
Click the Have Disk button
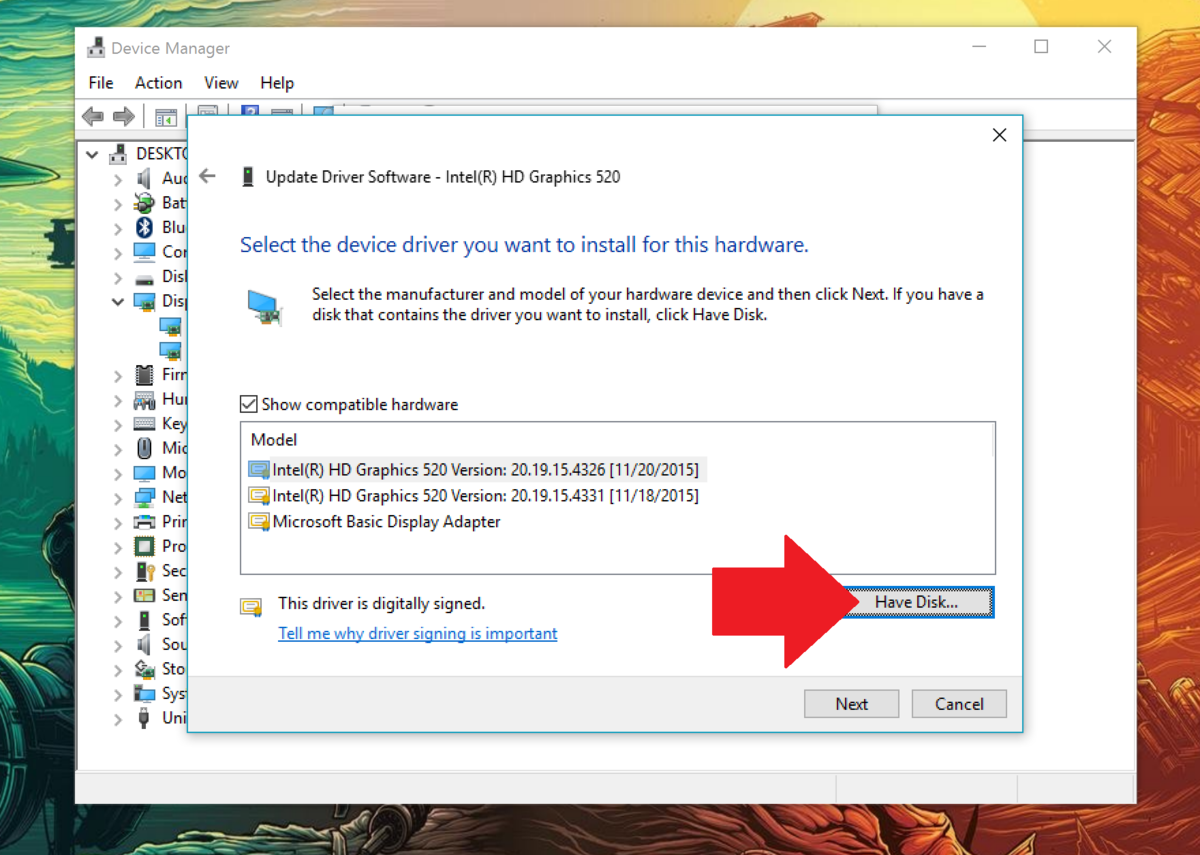point(916,602)
